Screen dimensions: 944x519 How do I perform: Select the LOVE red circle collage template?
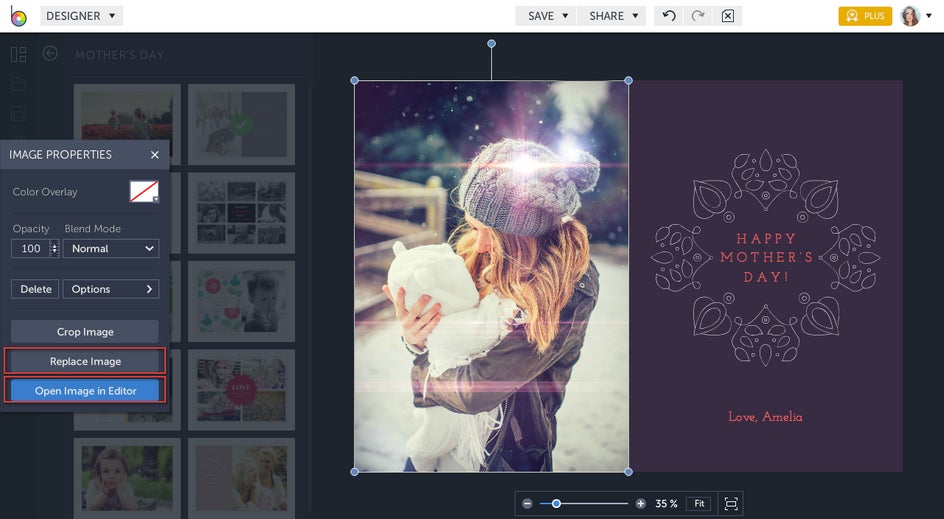click(x=241, y=390)
